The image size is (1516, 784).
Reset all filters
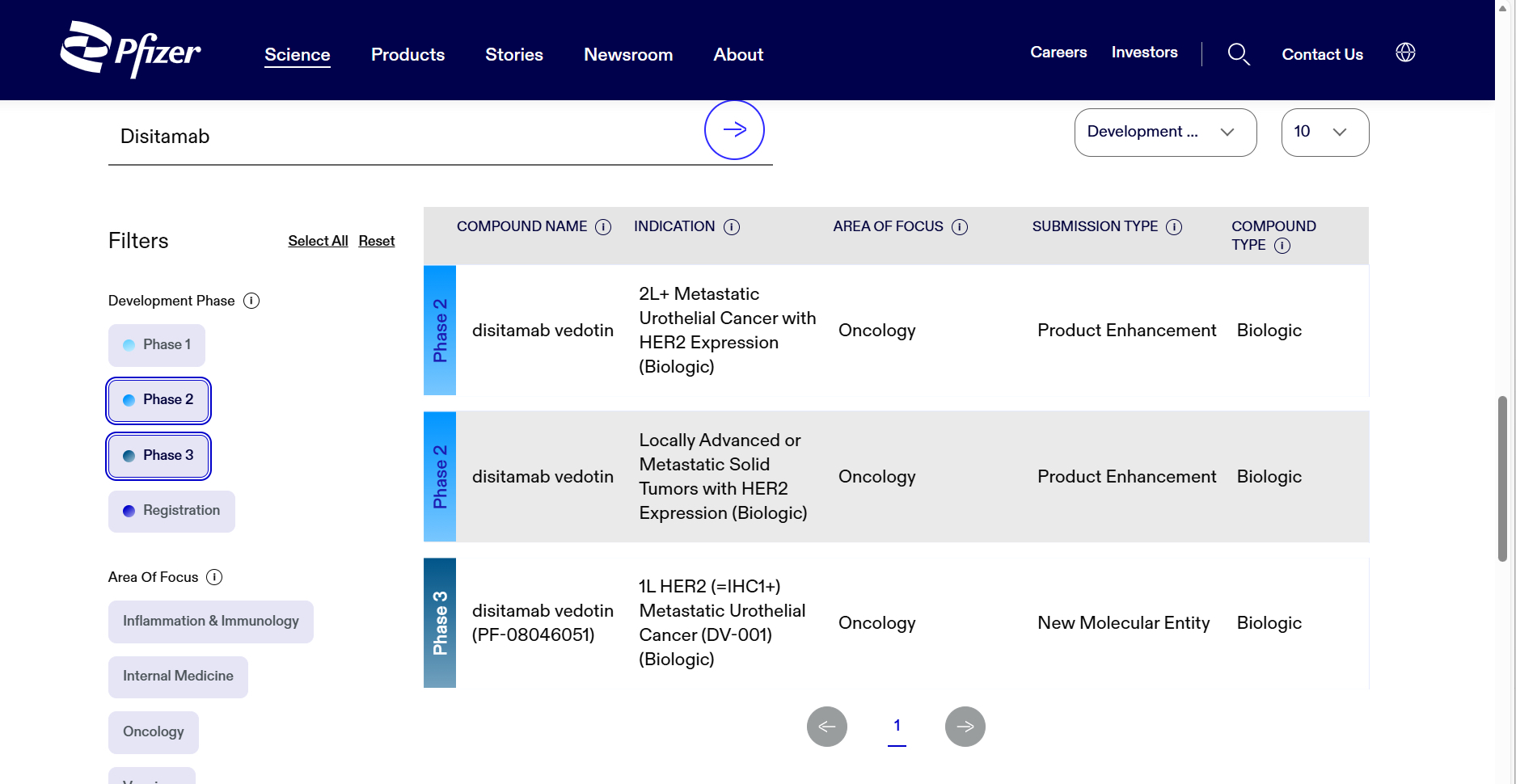[x=377, y=241]
